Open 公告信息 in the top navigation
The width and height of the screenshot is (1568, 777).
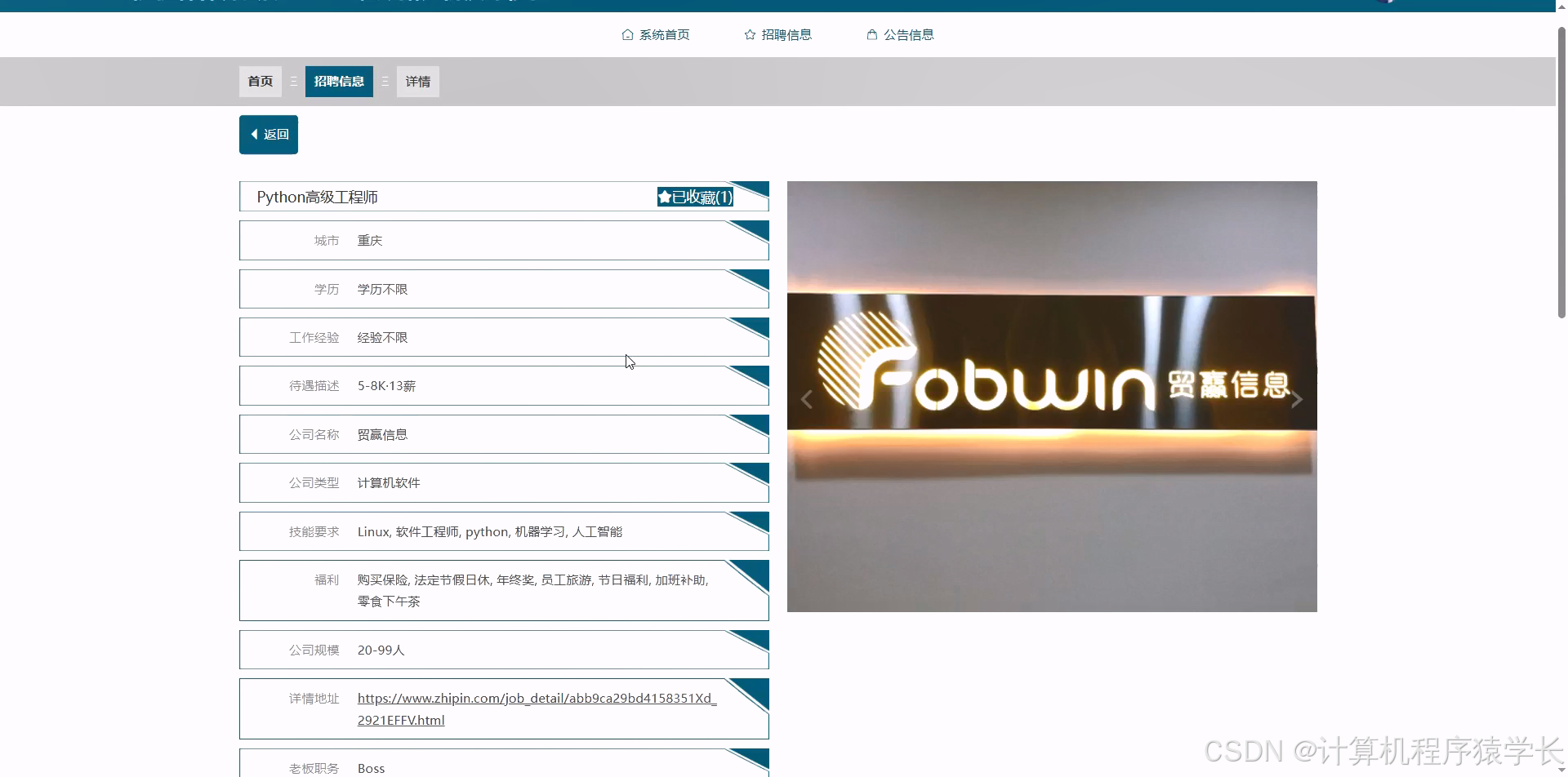click(900, 35)
